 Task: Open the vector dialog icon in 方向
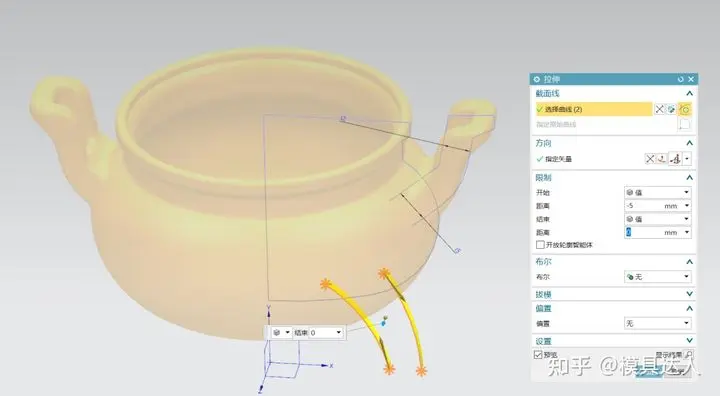tap(662, 159)
